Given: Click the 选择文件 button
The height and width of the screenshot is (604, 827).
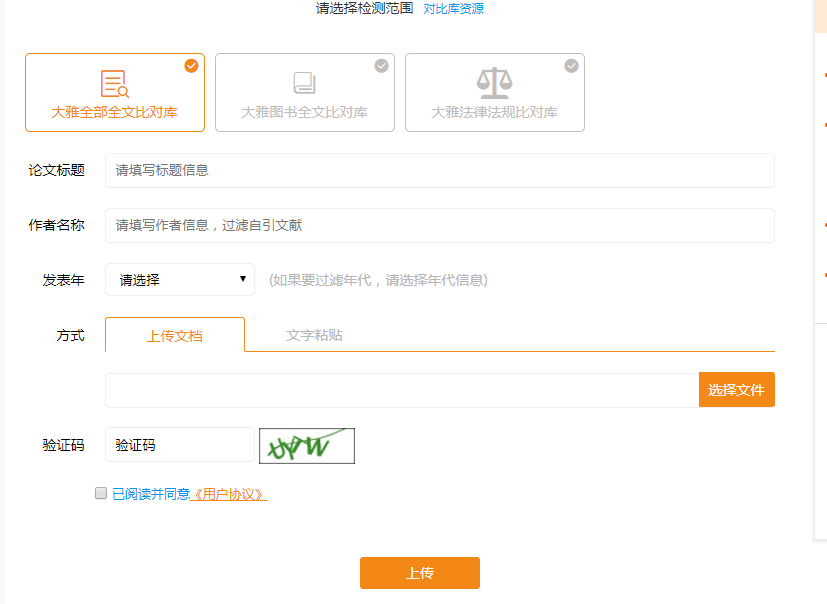Looking at the screenshot, I should point(737,390).
